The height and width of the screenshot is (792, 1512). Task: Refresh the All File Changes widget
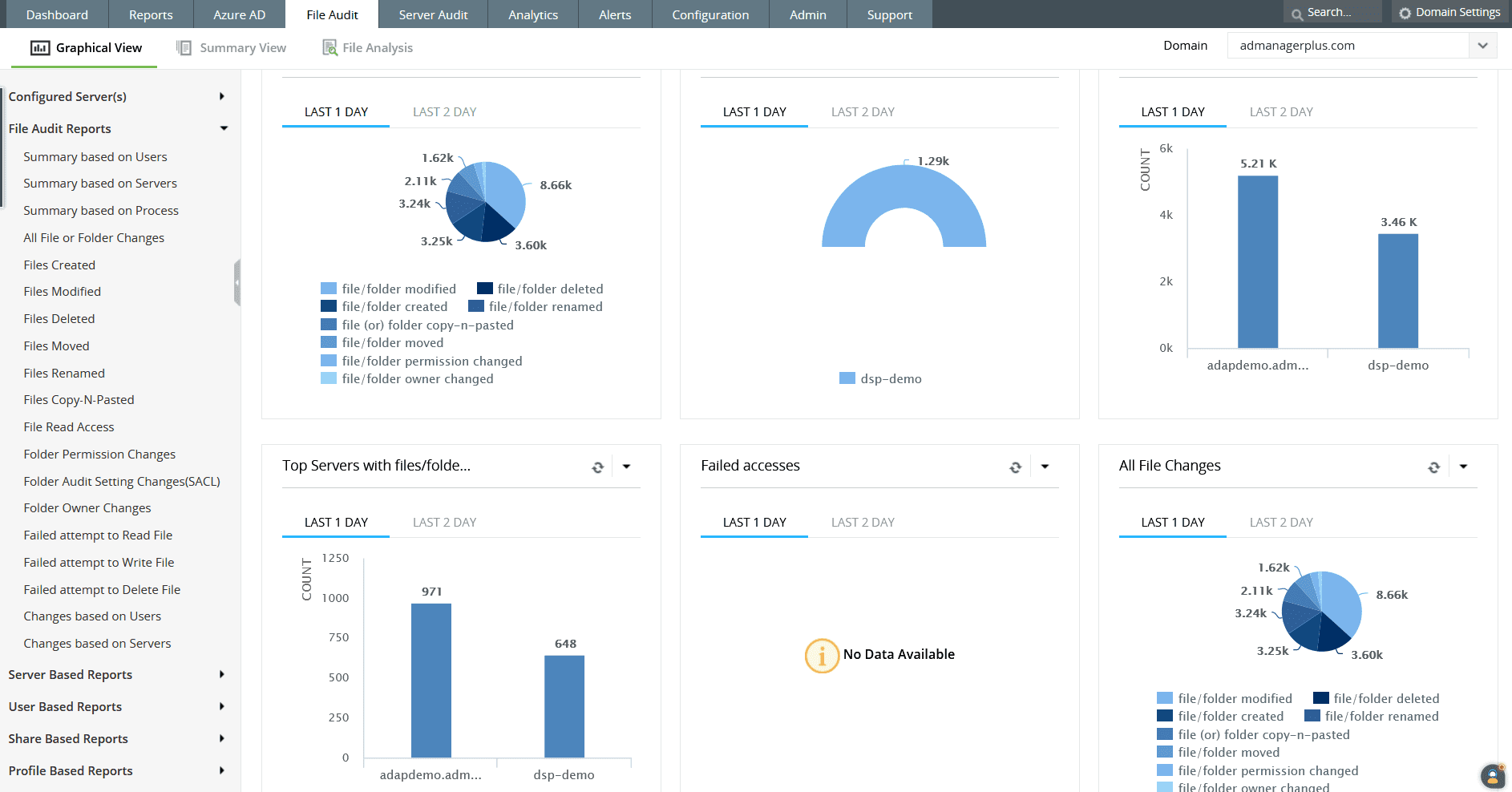(x=1434, y=466)
